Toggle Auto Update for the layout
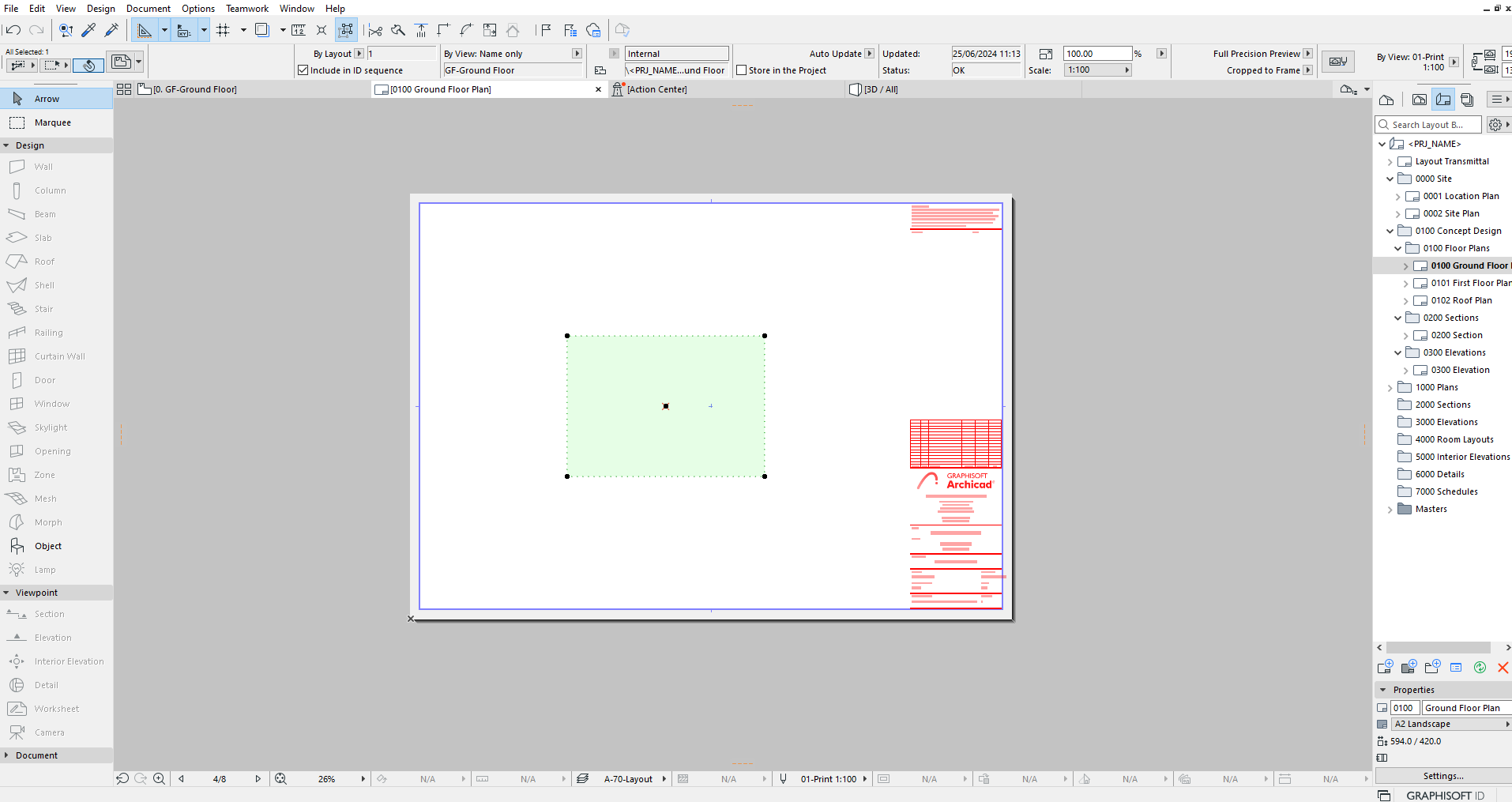 coord(868,53)
